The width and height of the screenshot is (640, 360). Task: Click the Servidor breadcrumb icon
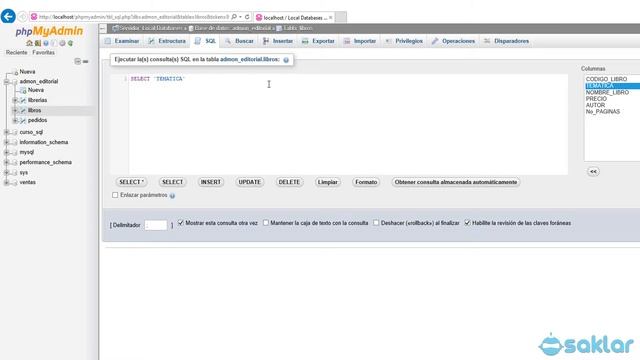(x=116, y=28)
